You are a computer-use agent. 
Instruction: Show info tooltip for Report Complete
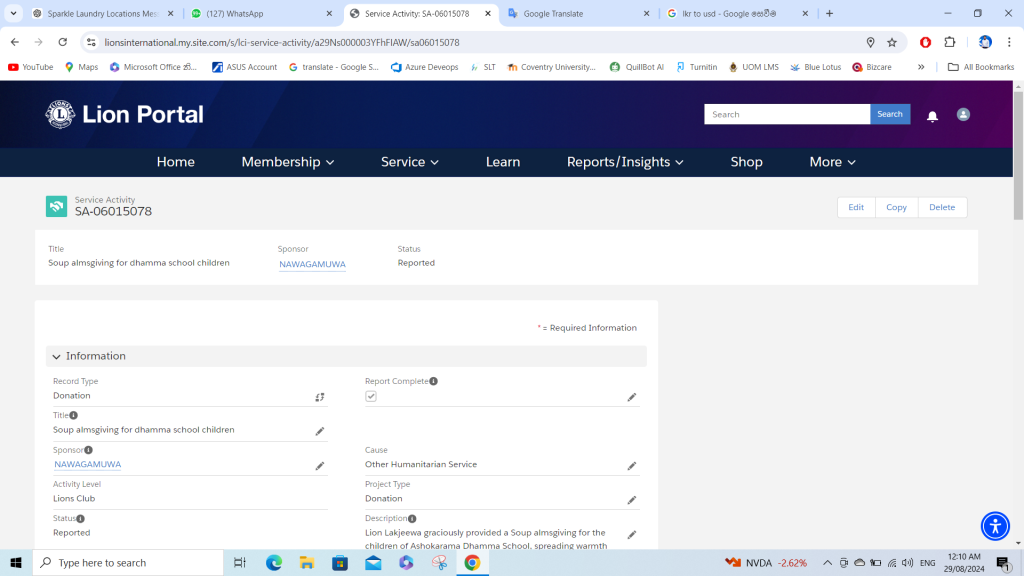tap(434, 381)
